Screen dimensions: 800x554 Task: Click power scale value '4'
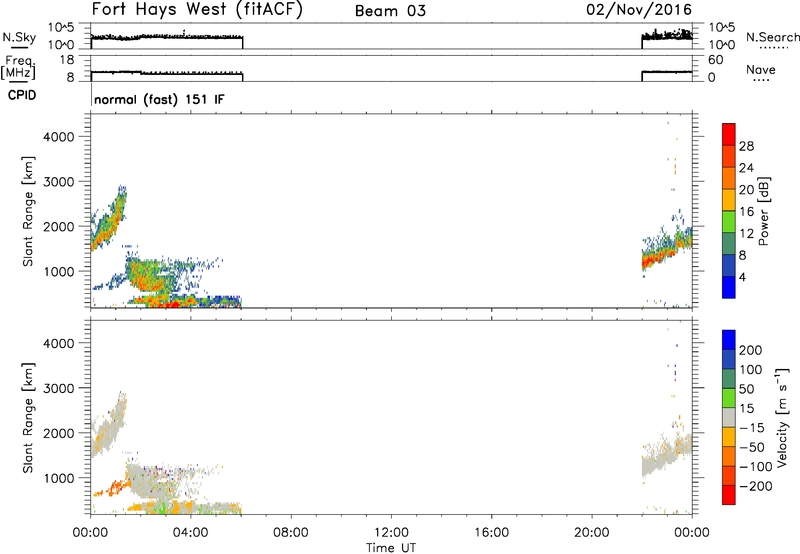coord(742,278)
